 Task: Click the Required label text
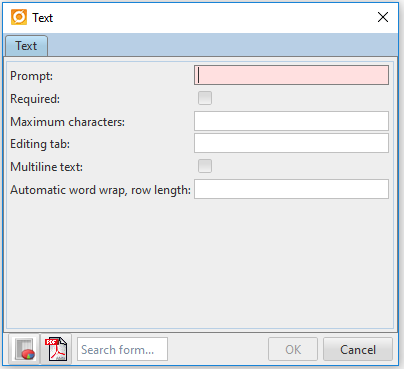click(35, 99)
